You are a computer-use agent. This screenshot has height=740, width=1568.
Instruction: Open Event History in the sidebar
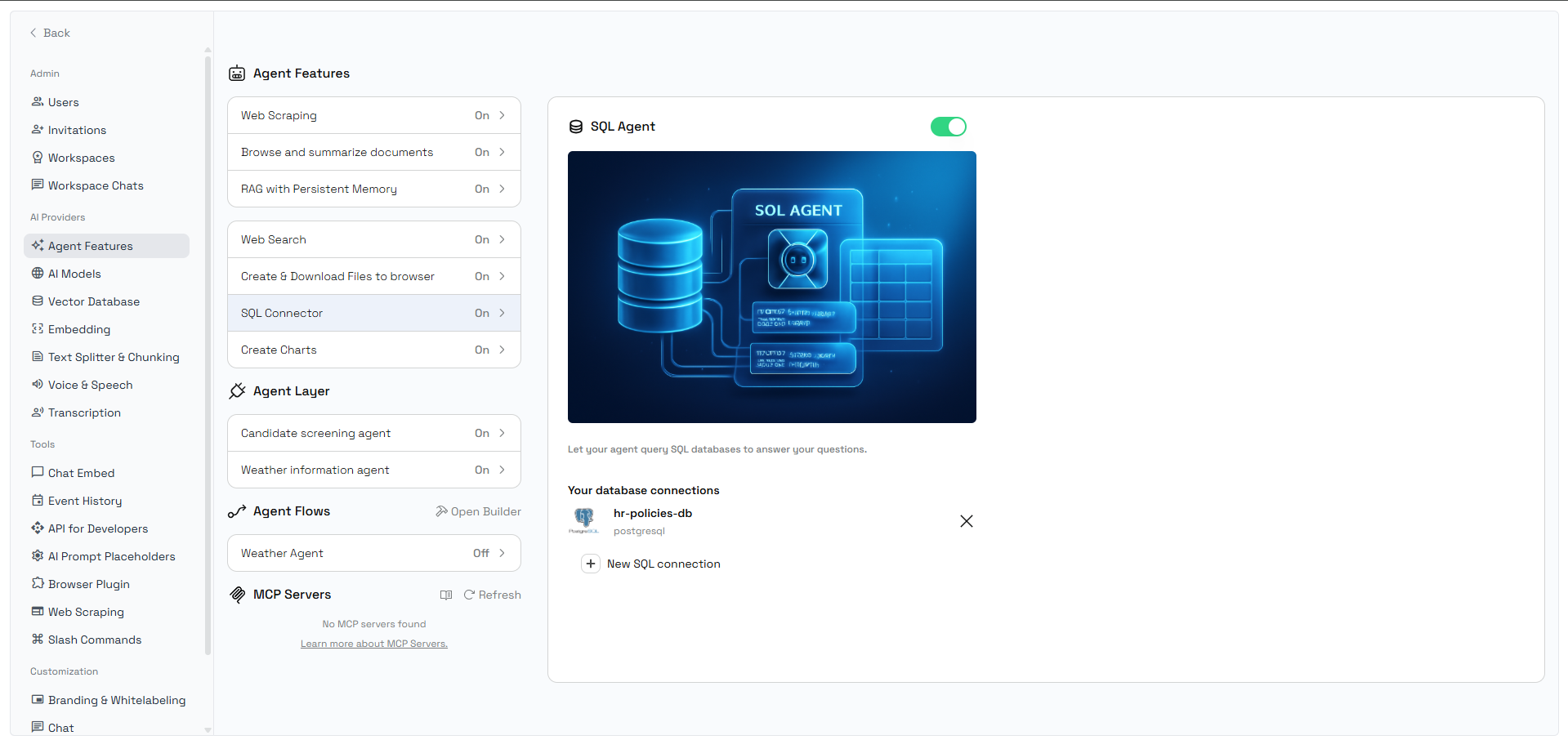(x=84, y=501)
